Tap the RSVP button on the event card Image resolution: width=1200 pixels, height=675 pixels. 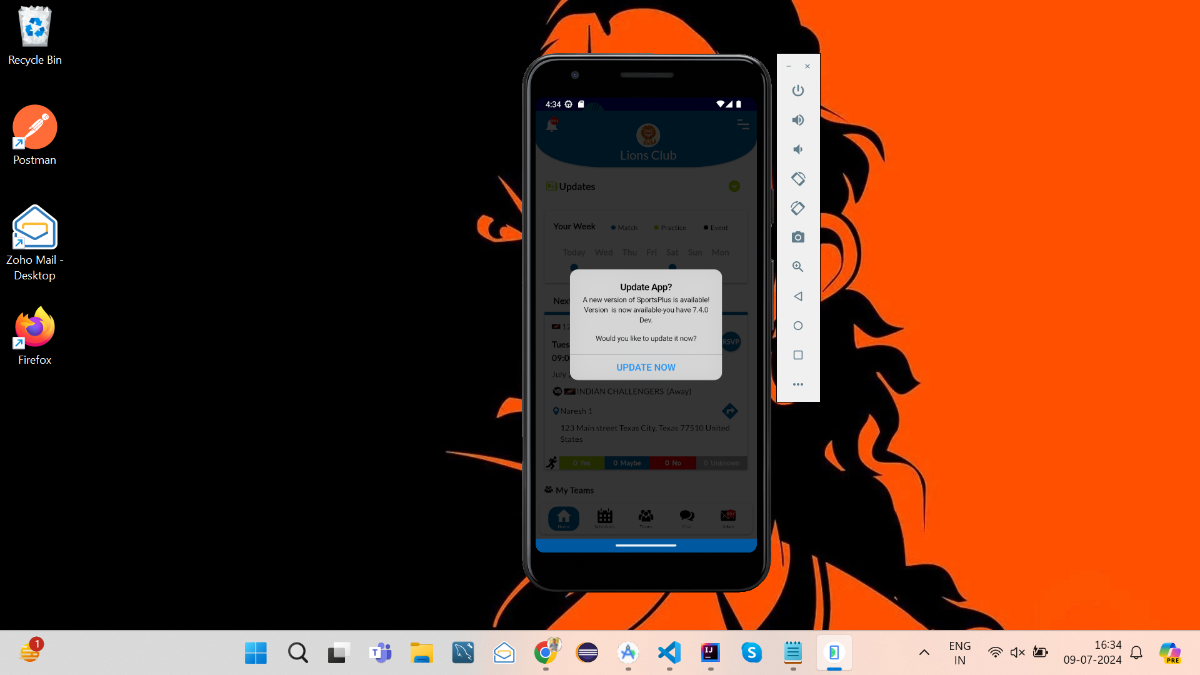point(730,341)
